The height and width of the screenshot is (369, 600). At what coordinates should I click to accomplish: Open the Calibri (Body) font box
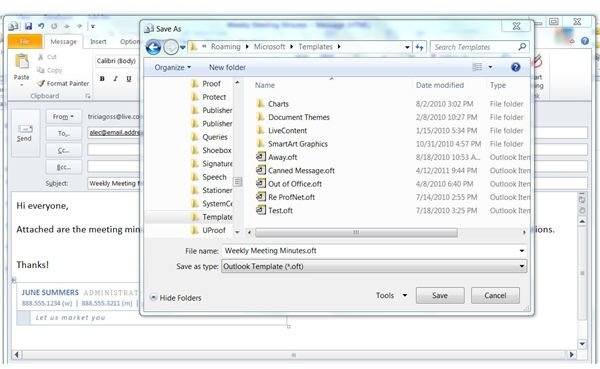pos(117,60)
